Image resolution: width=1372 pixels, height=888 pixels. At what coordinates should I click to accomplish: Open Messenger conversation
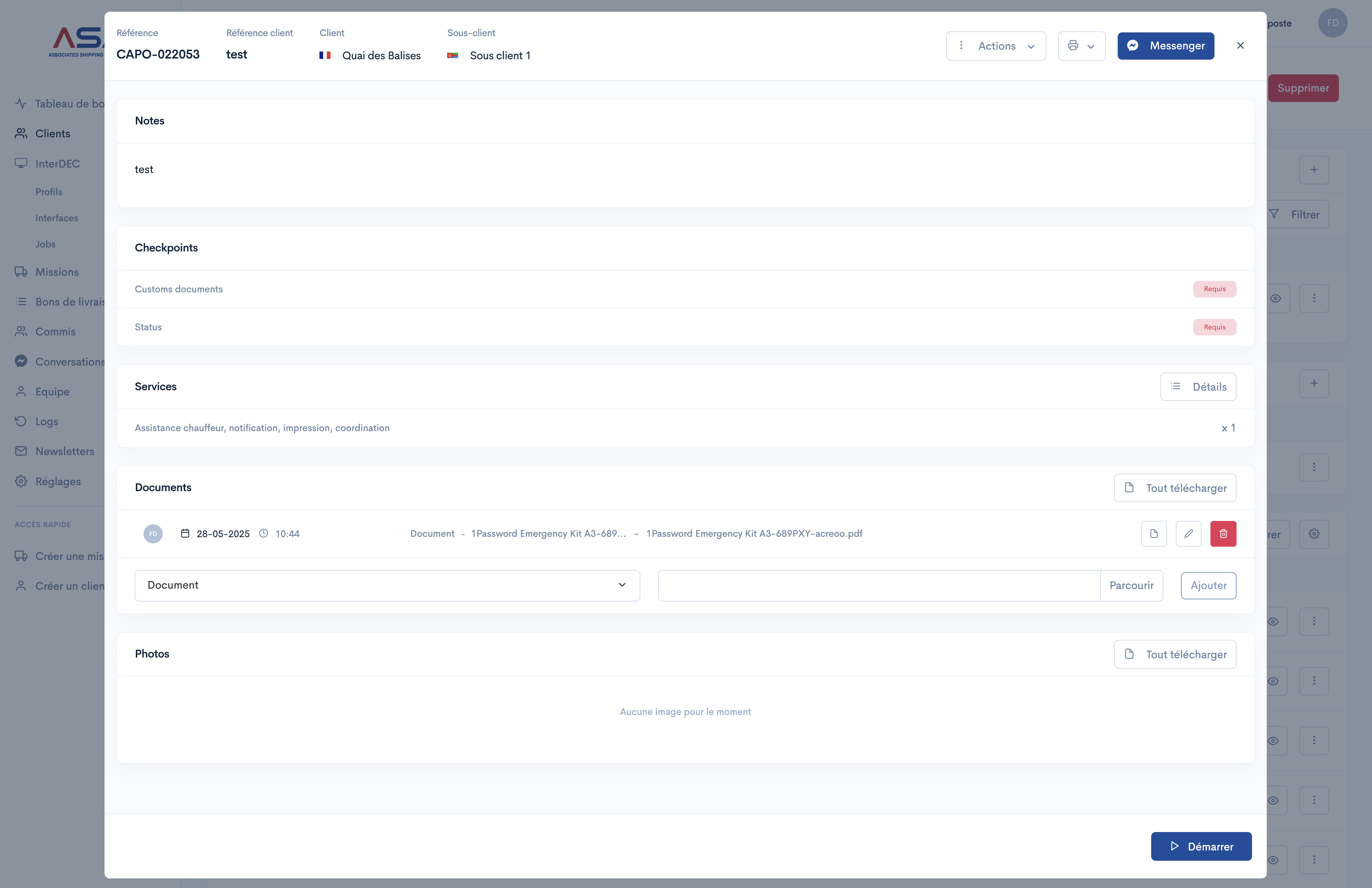pos(1165,46)
